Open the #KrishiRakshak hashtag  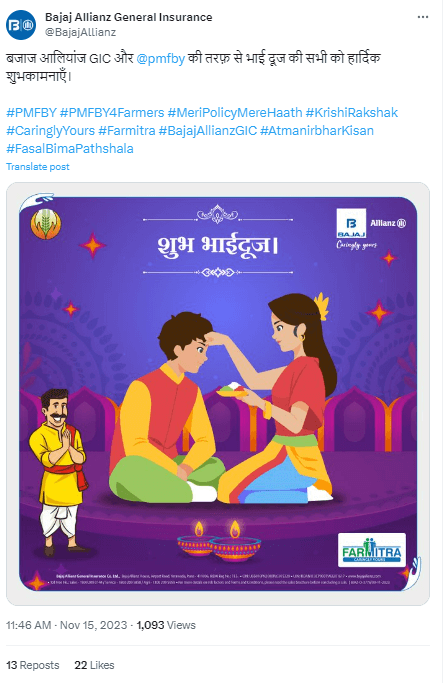click(352, 113)
